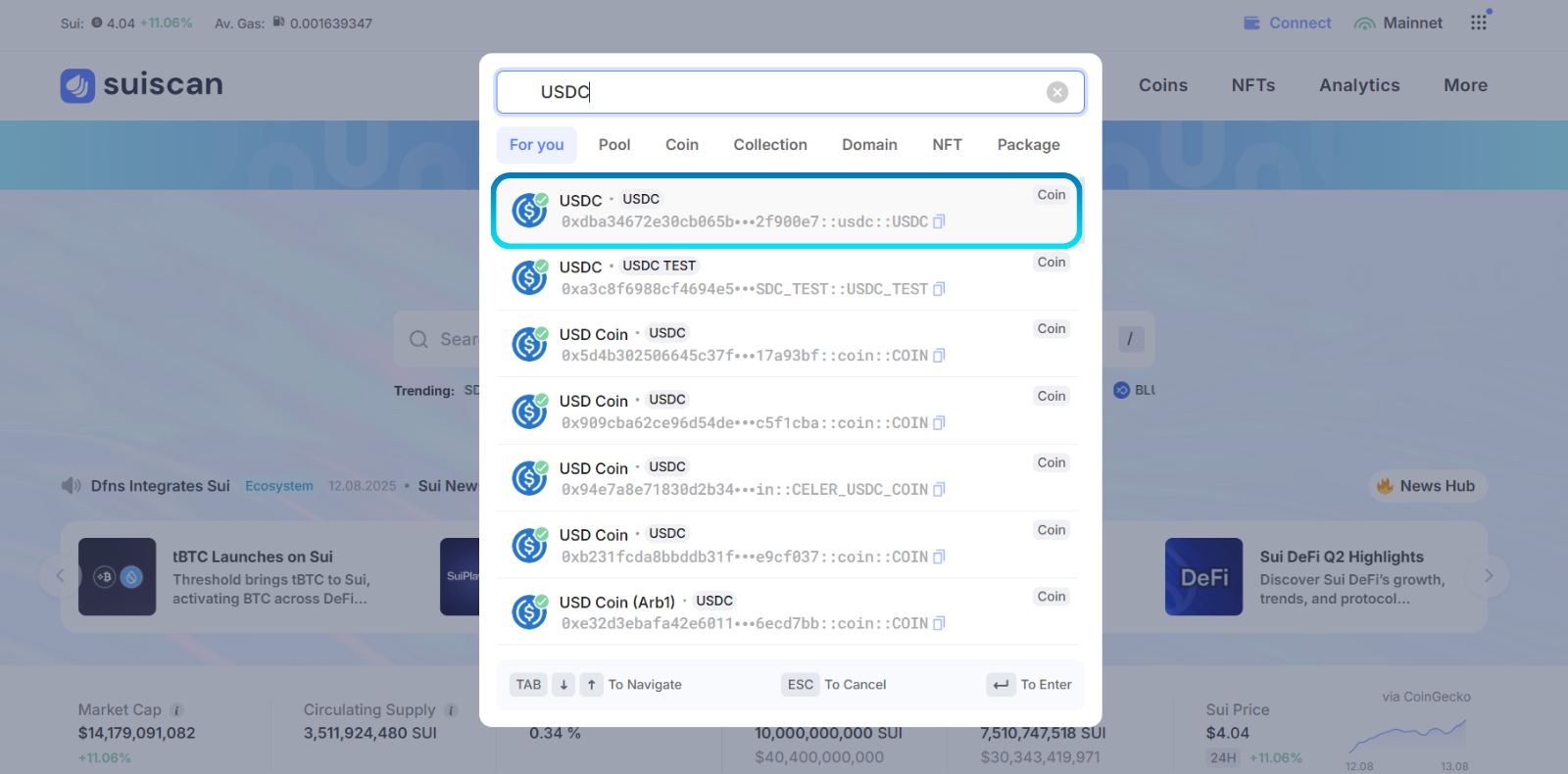Open the Analytics menu
The image size is (1568, 774).
click(x=1359, y=85)
